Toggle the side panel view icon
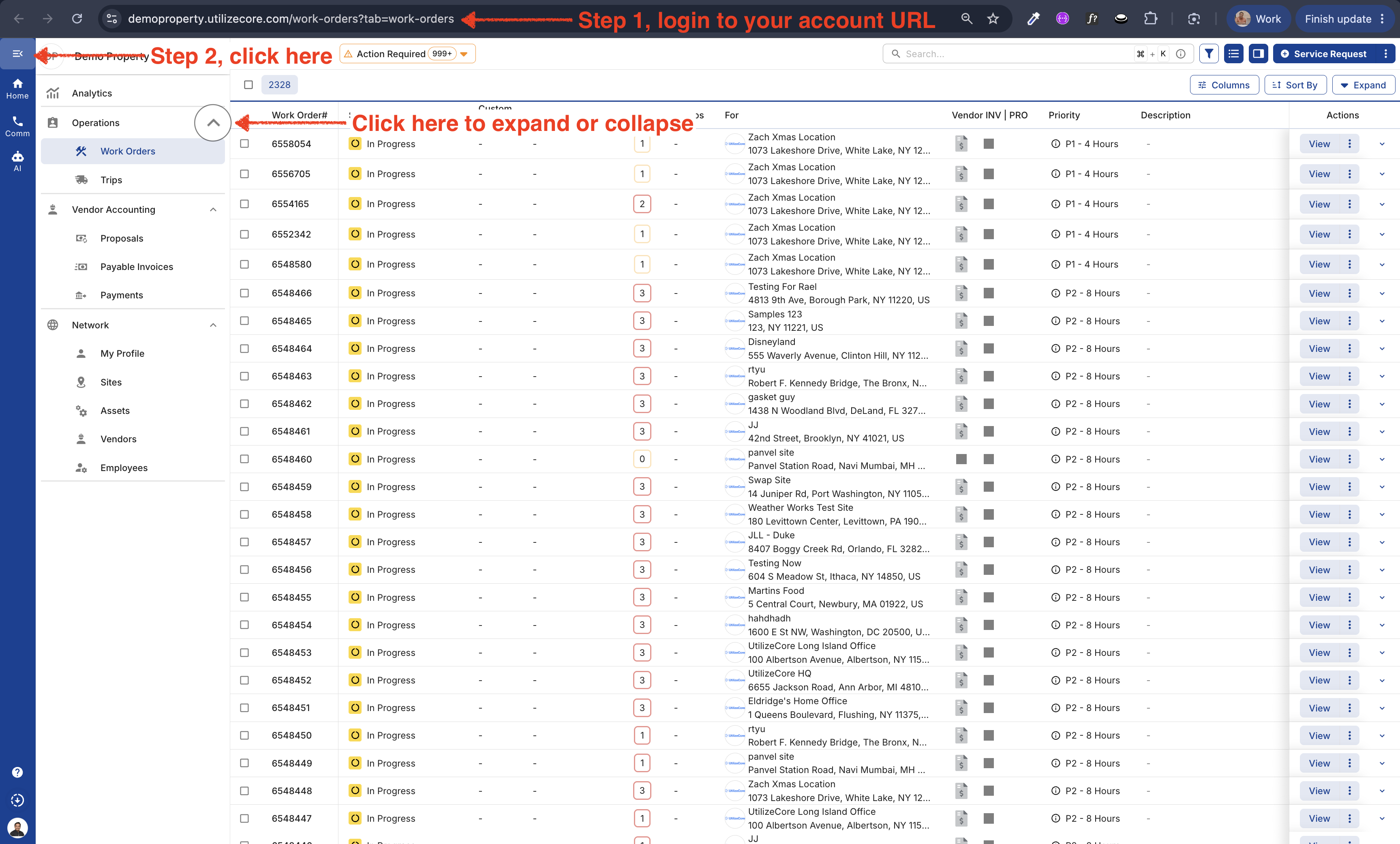 tap(1259, 54)
